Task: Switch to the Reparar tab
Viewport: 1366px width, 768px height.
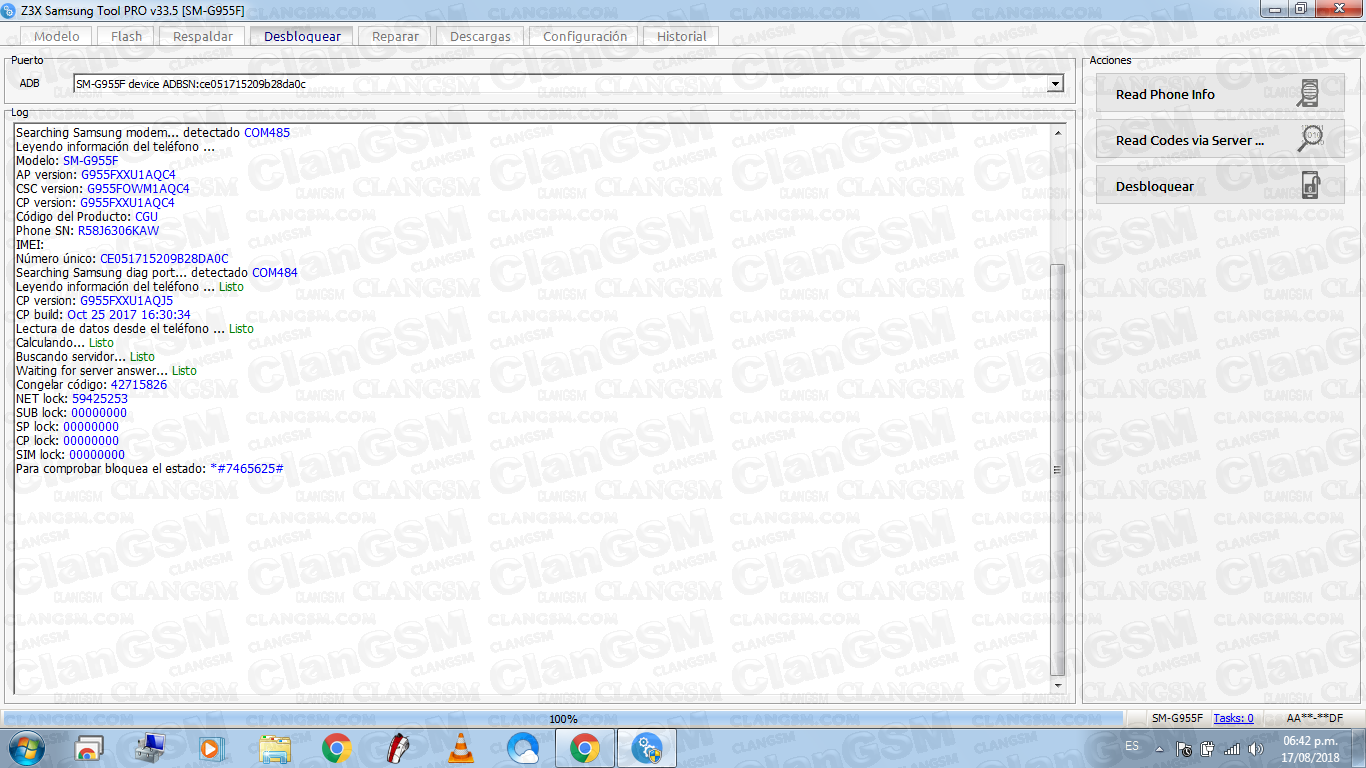Action: click(x=395, y=36)
